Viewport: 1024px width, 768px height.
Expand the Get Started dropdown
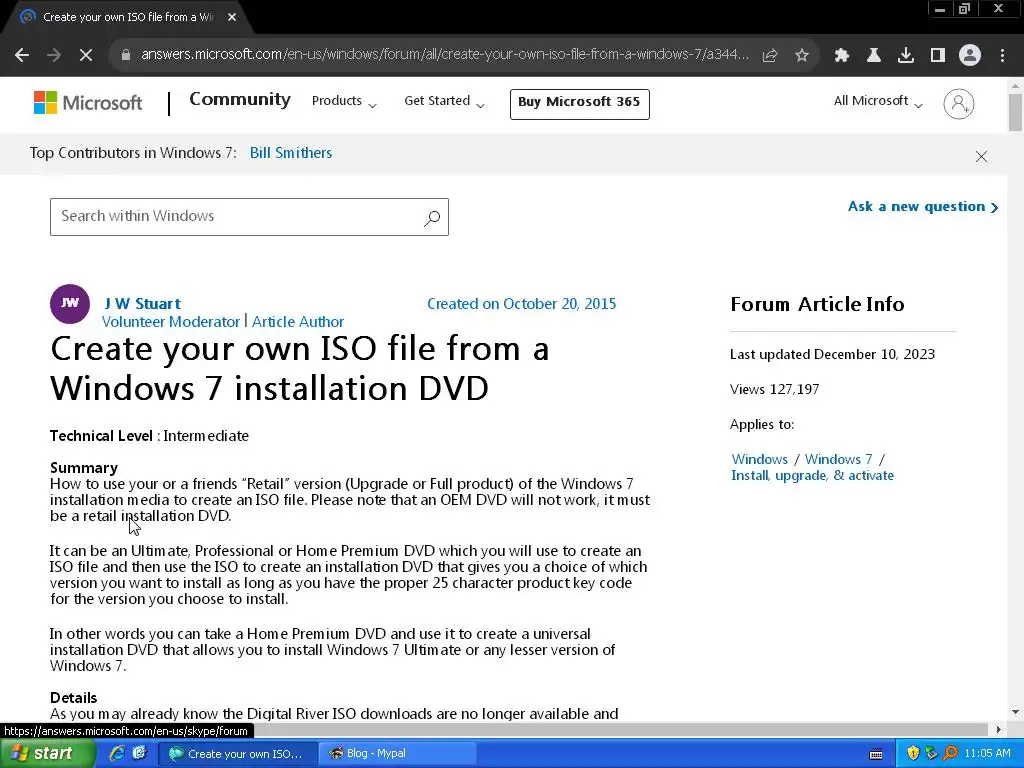[444, 101]
